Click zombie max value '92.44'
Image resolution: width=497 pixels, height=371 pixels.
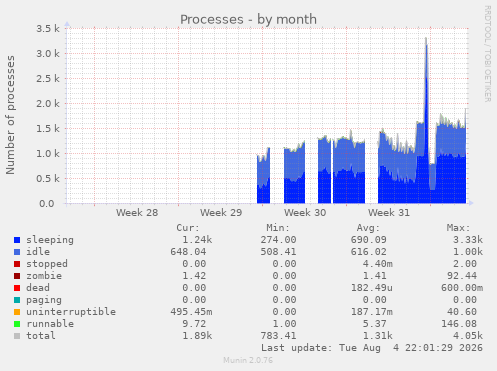(x=462, y=276)
